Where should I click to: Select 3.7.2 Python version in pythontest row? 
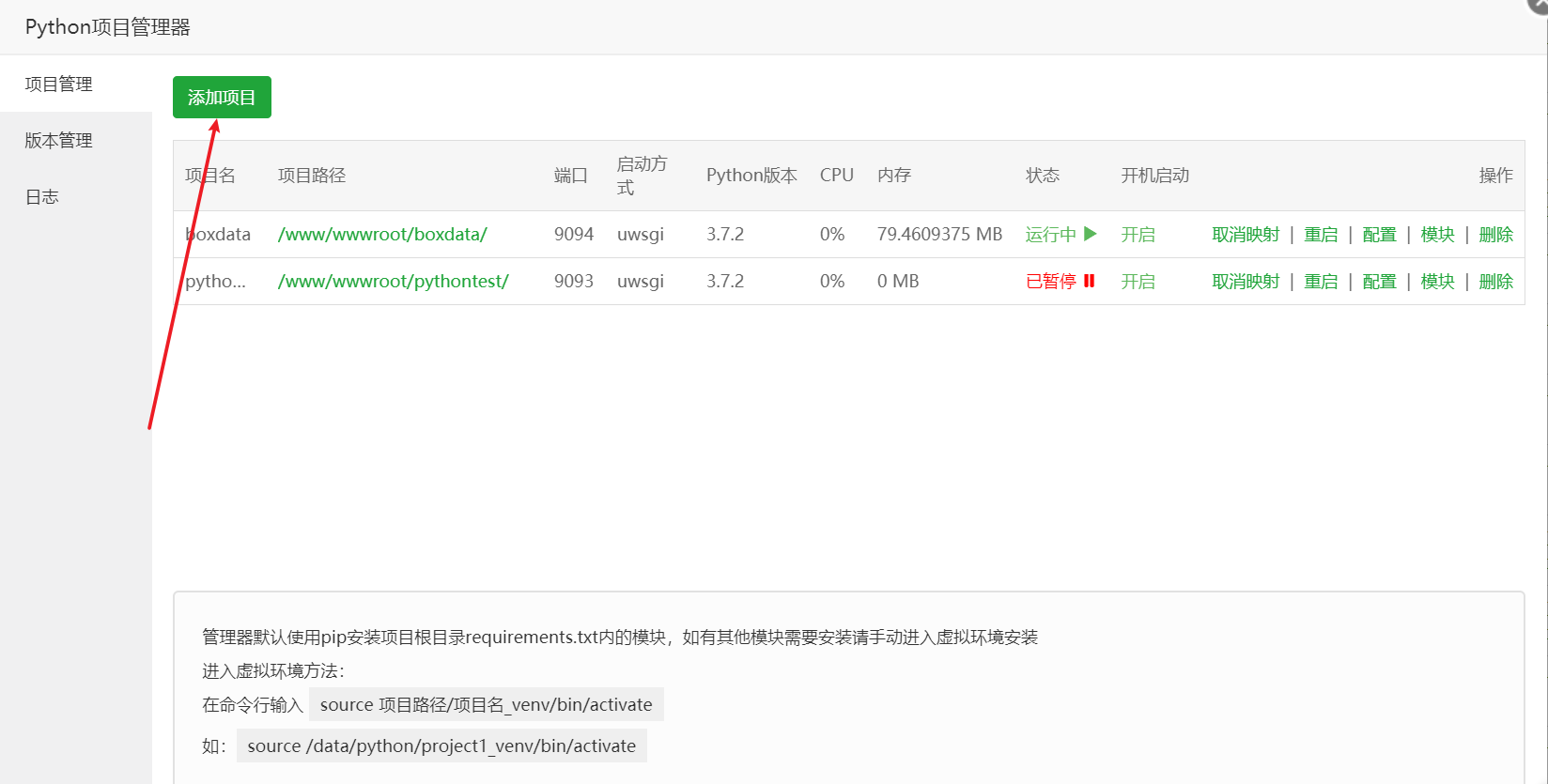[725, 282]
